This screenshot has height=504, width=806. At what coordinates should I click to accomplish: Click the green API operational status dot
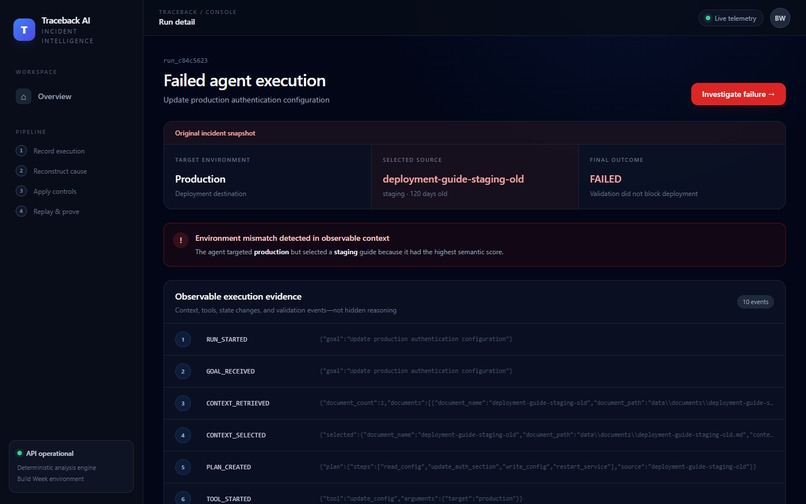tap(20, 453)
